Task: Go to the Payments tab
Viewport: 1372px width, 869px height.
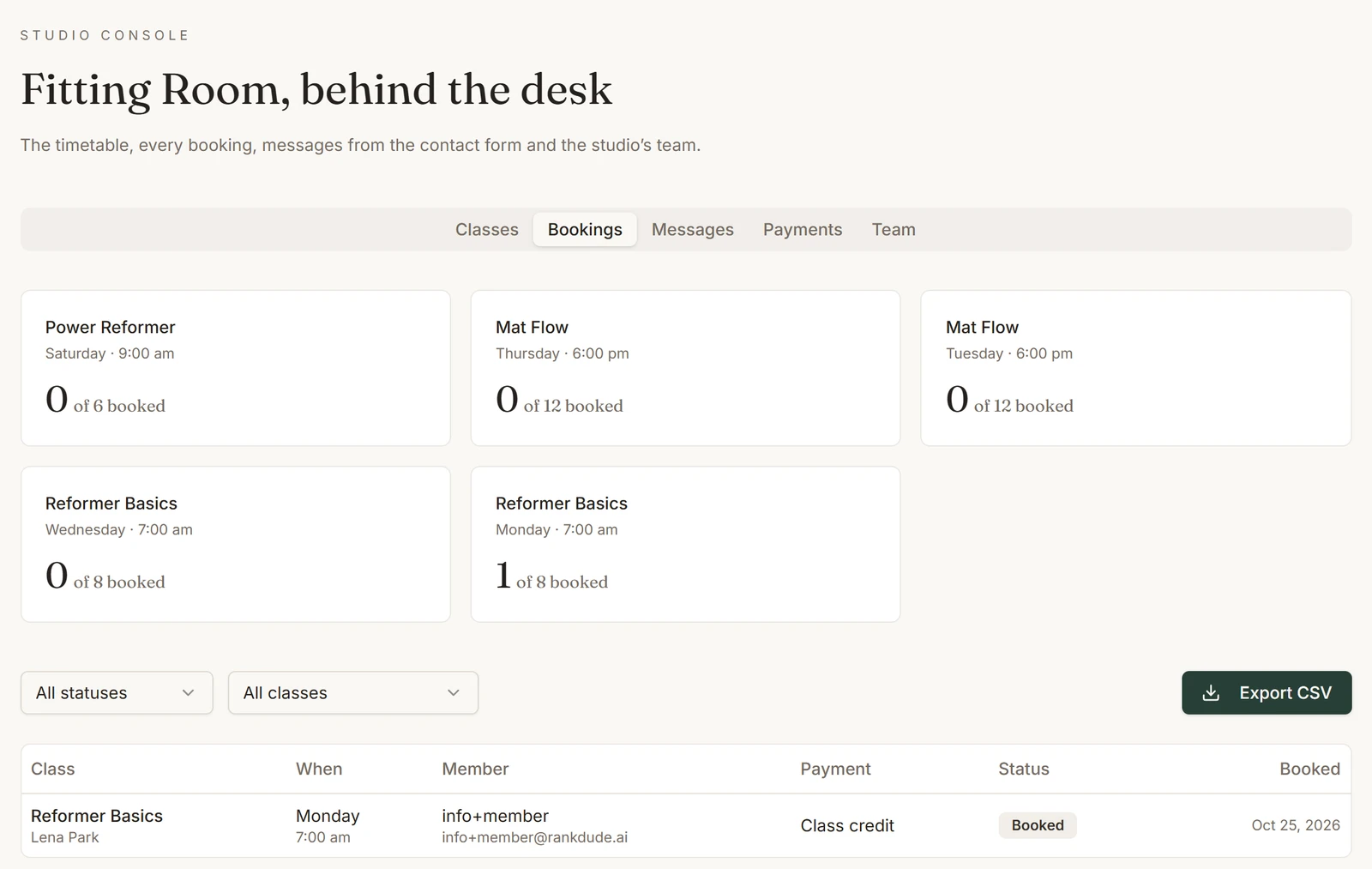Action: click(x=803, y=229)
